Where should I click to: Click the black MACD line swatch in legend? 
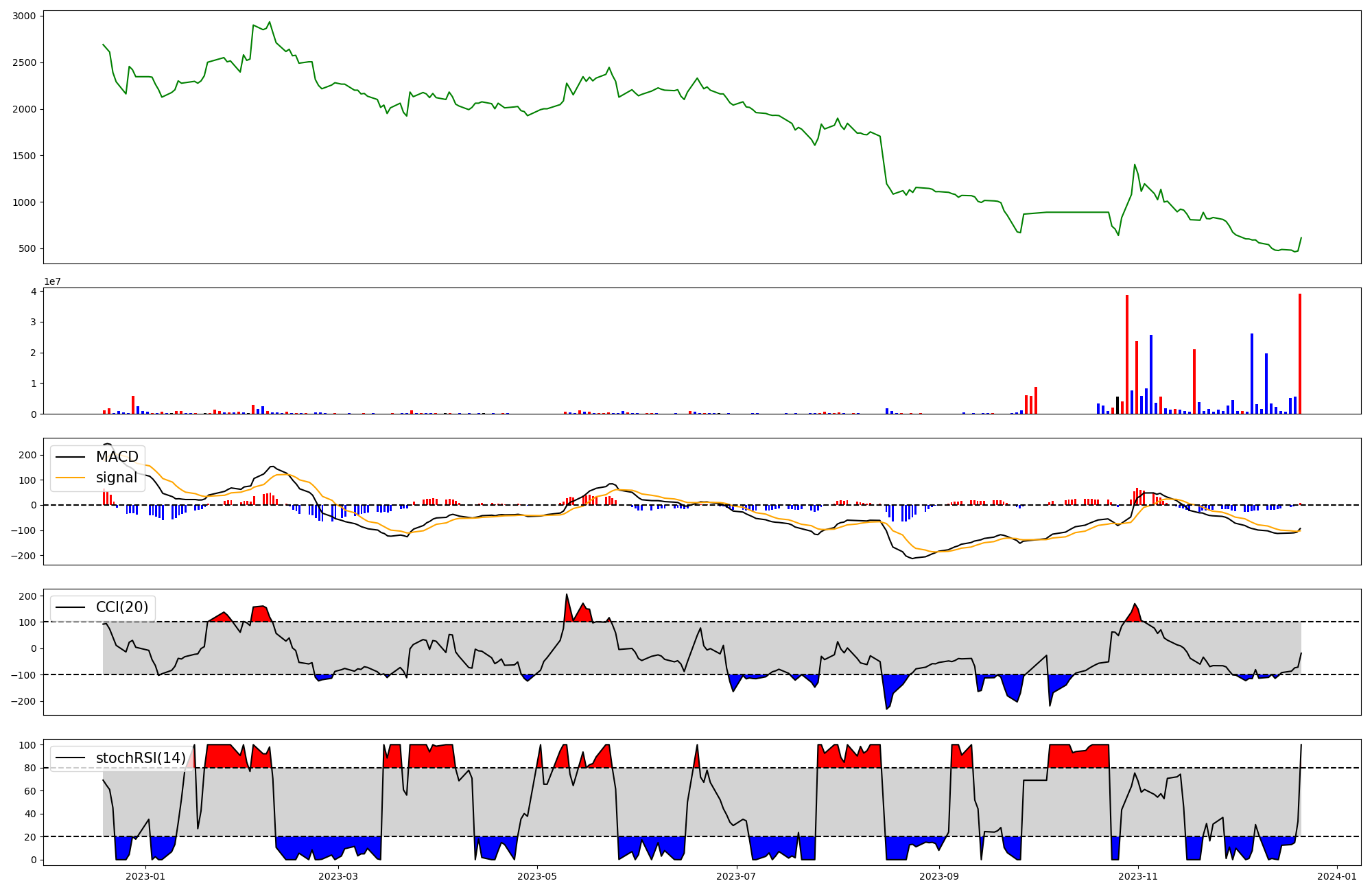[x=70, y=457]
